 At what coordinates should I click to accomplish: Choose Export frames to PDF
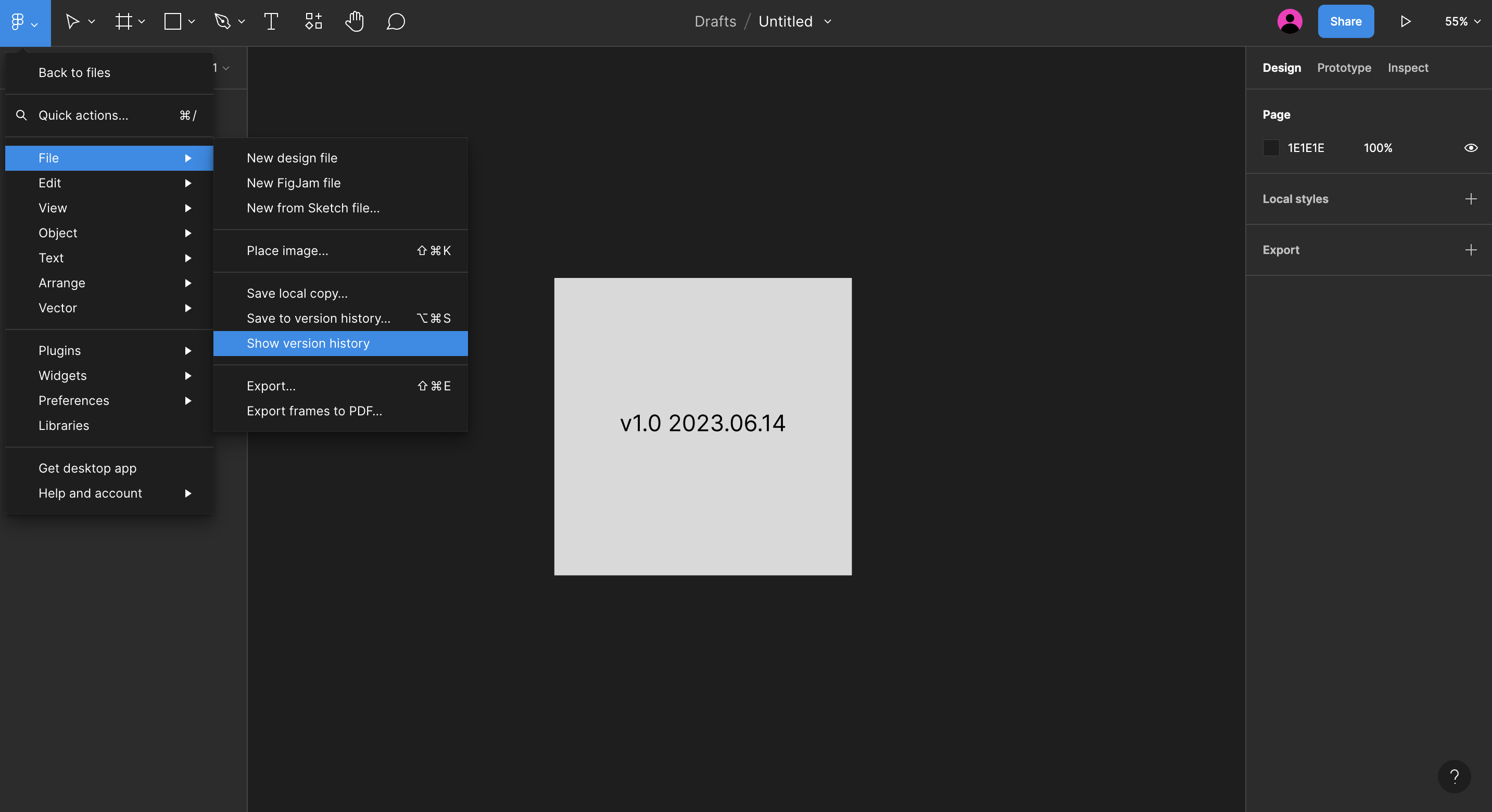[x=340, y=411]
